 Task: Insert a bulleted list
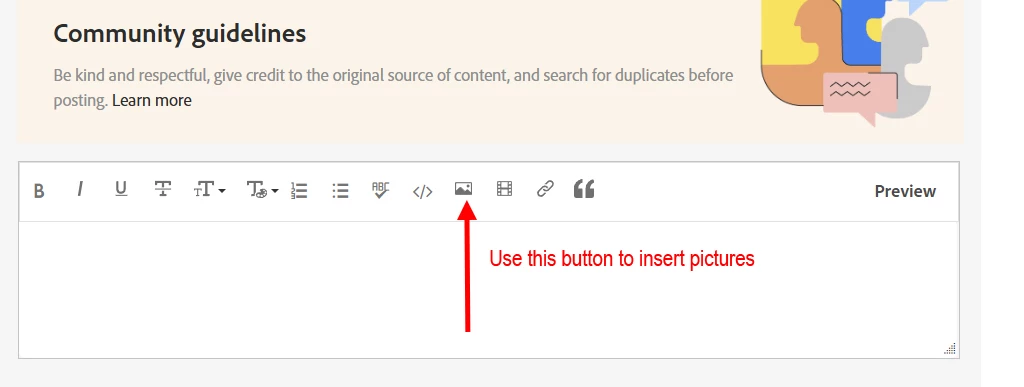[x=340, y=191]
